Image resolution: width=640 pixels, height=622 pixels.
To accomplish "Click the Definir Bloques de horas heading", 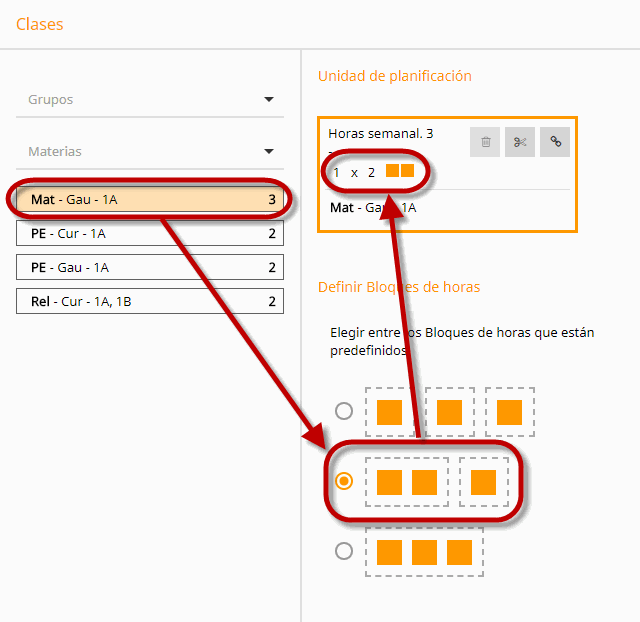I will coord(399,287).
